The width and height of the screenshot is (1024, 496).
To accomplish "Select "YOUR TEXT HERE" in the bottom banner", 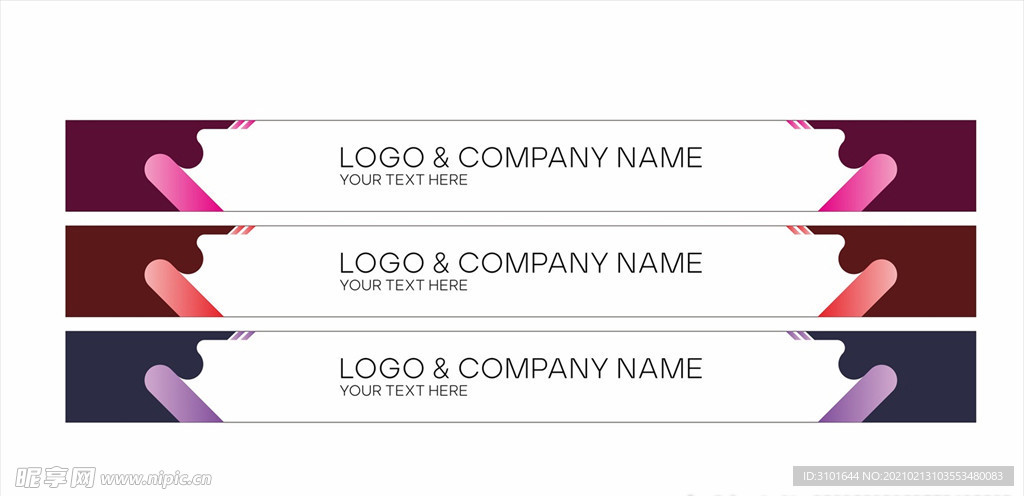I will (403, 391).
